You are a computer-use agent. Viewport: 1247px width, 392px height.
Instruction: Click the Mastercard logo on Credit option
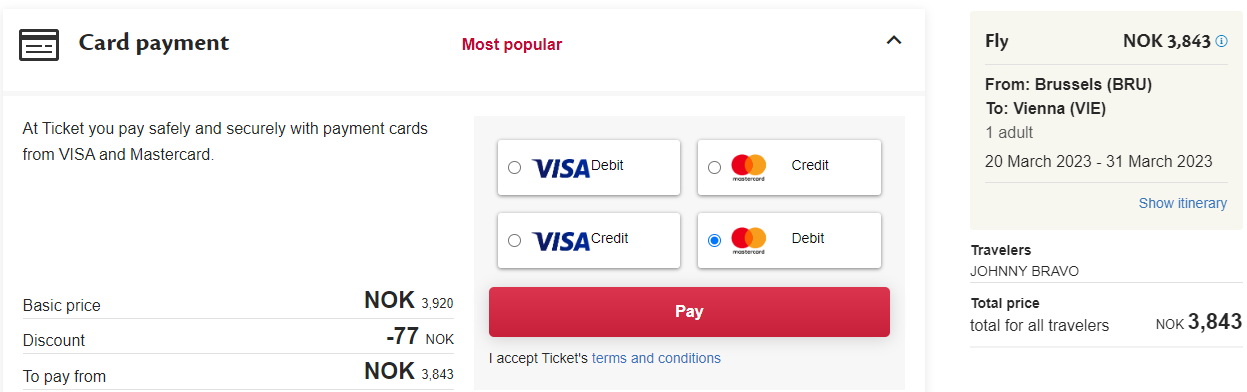click(x=748, y=167)
